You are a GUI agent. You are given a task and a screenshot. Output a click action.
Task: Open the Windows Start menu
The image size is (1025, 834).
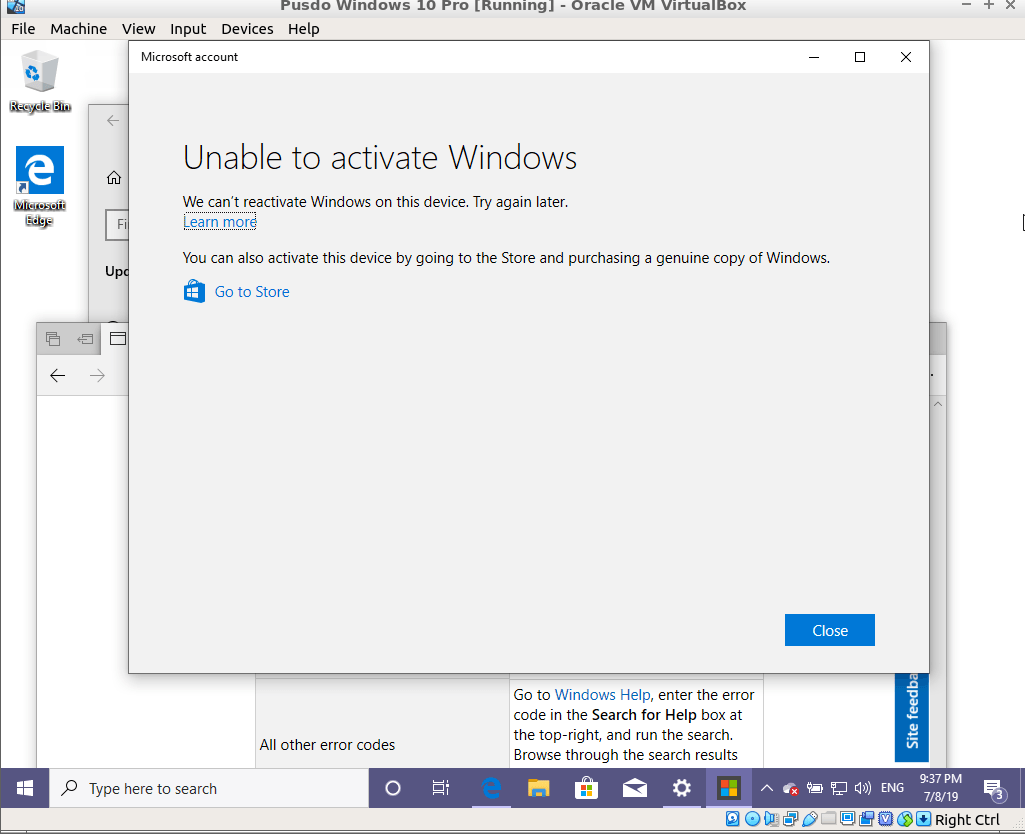(x=25, y=788)
